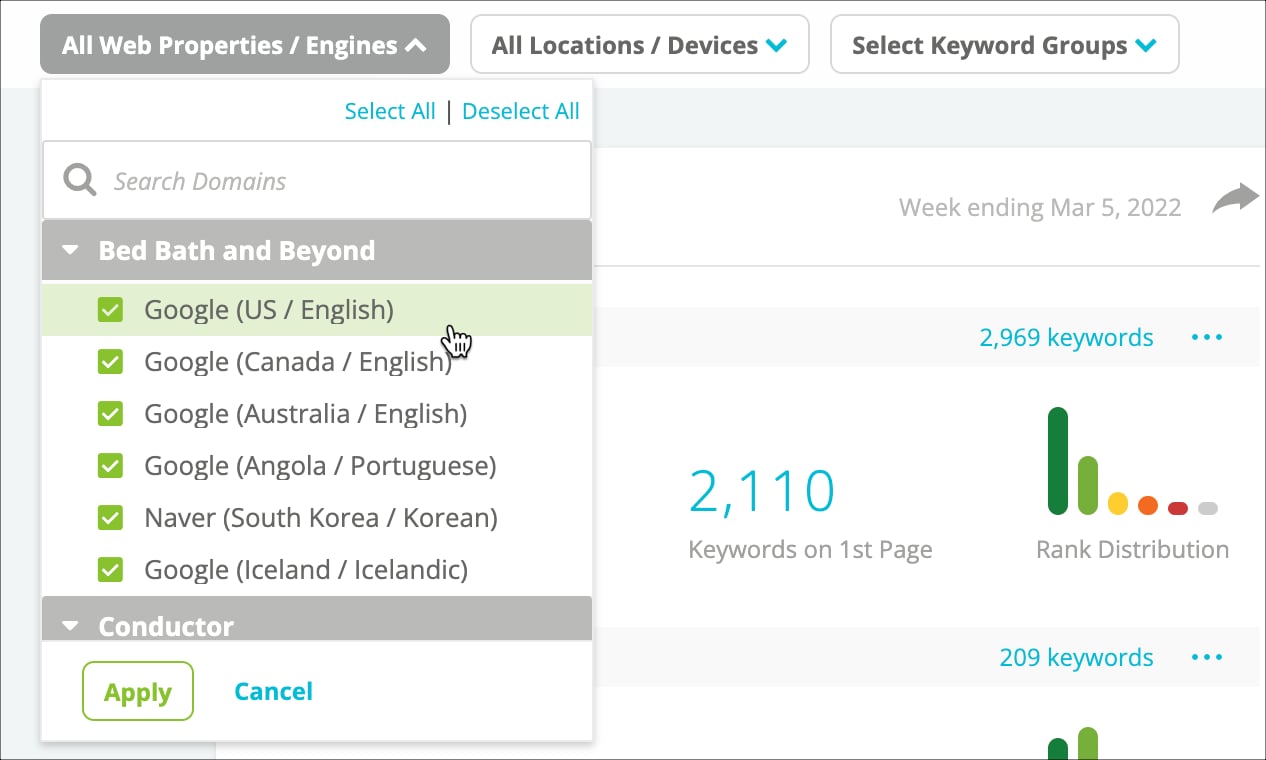The width and height of the screenshot is (1266, 760).
Task: Collapse the Bed Bath and Beyond group triangle
Action: click(x=70, y=251)
